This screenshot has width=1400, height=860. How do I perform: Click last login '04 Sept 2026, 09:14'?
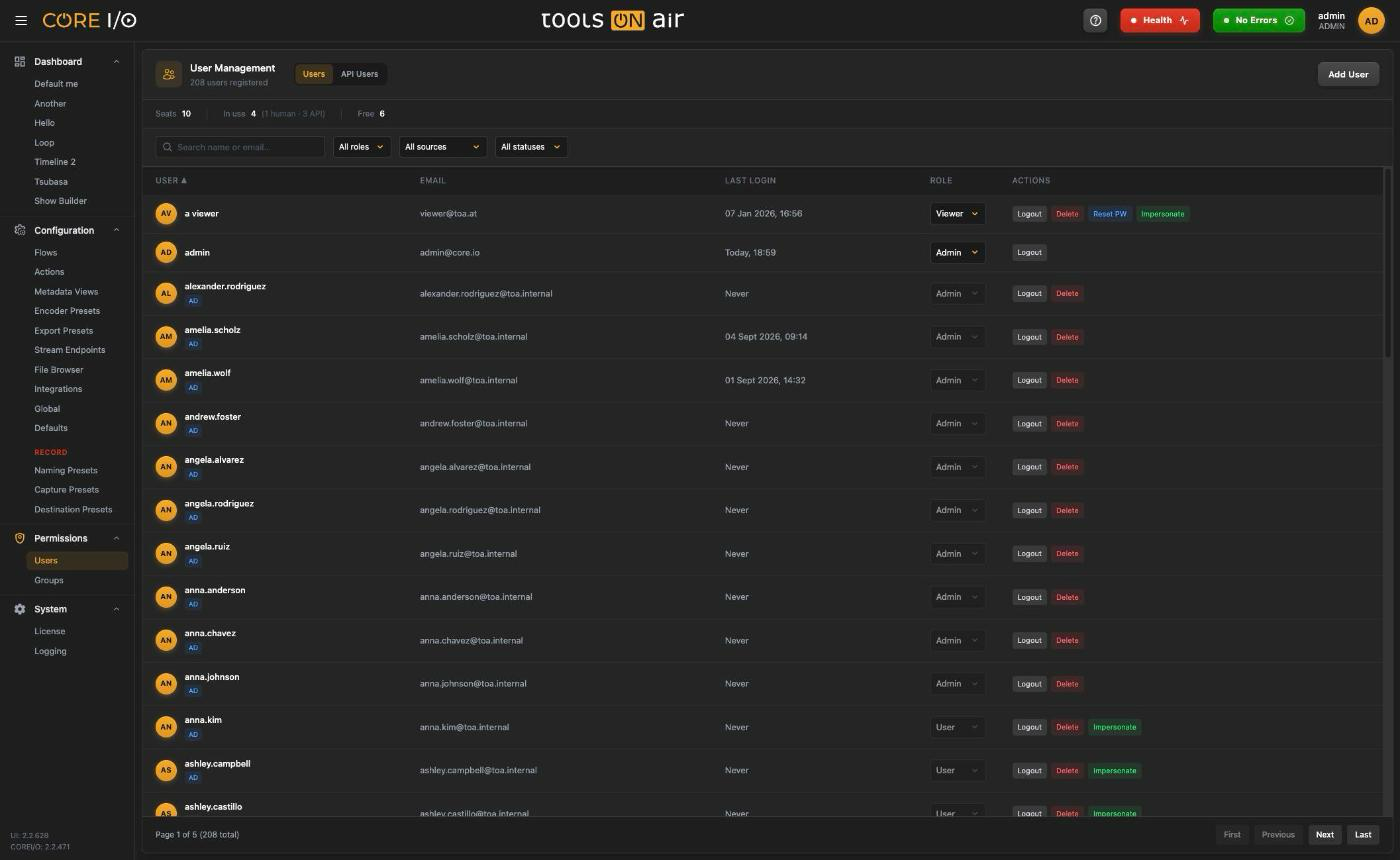click(766, 337)
